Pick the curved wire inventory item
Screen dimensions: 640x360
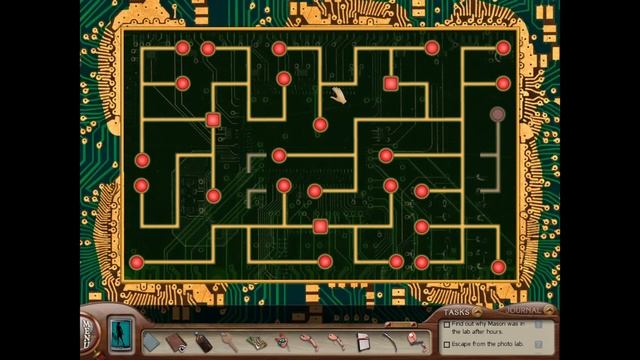tap(390, 342)
